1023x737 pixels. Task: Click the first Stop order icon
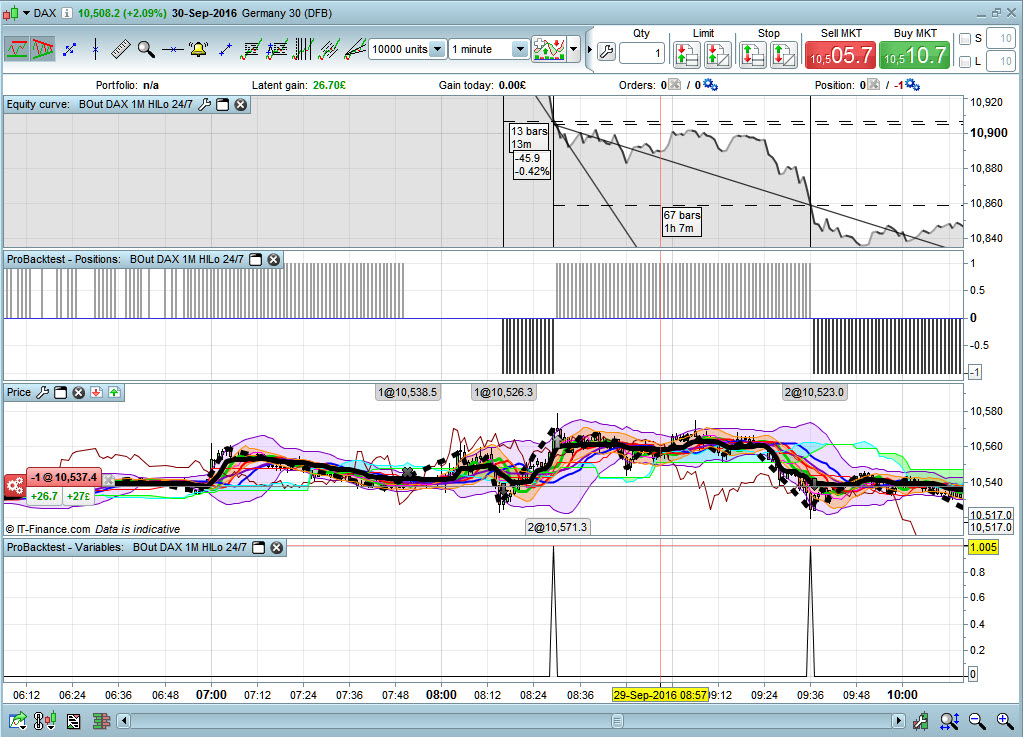tap(752, 55)
